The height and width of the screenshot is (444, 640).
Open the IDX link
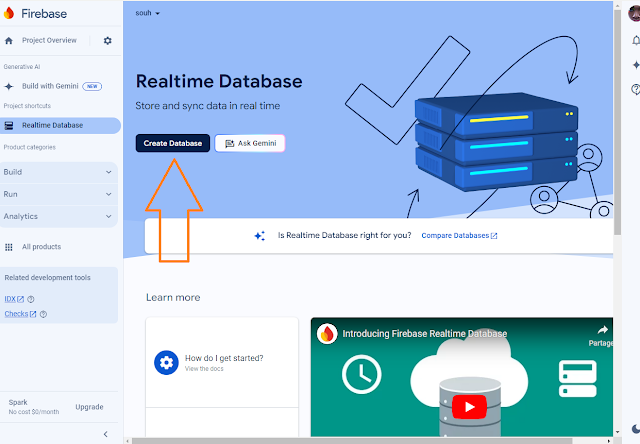pos(14,299)
